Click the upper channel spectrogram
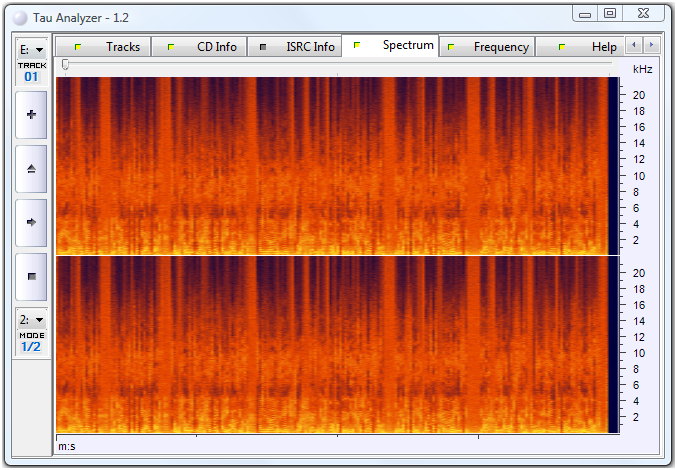This screenshot has width=677, height=470. coord(332,165)
